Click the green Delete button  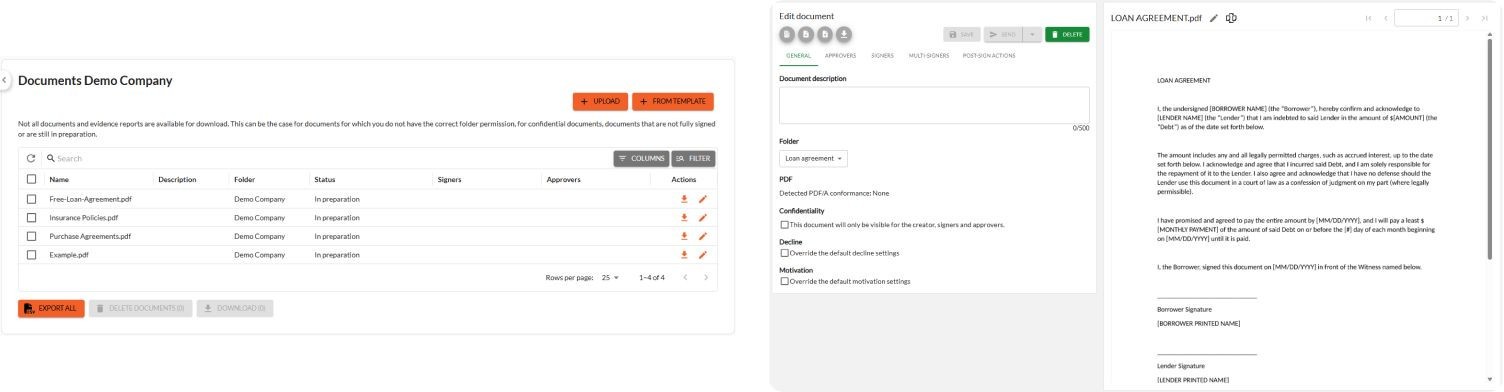pos(1067,35)
